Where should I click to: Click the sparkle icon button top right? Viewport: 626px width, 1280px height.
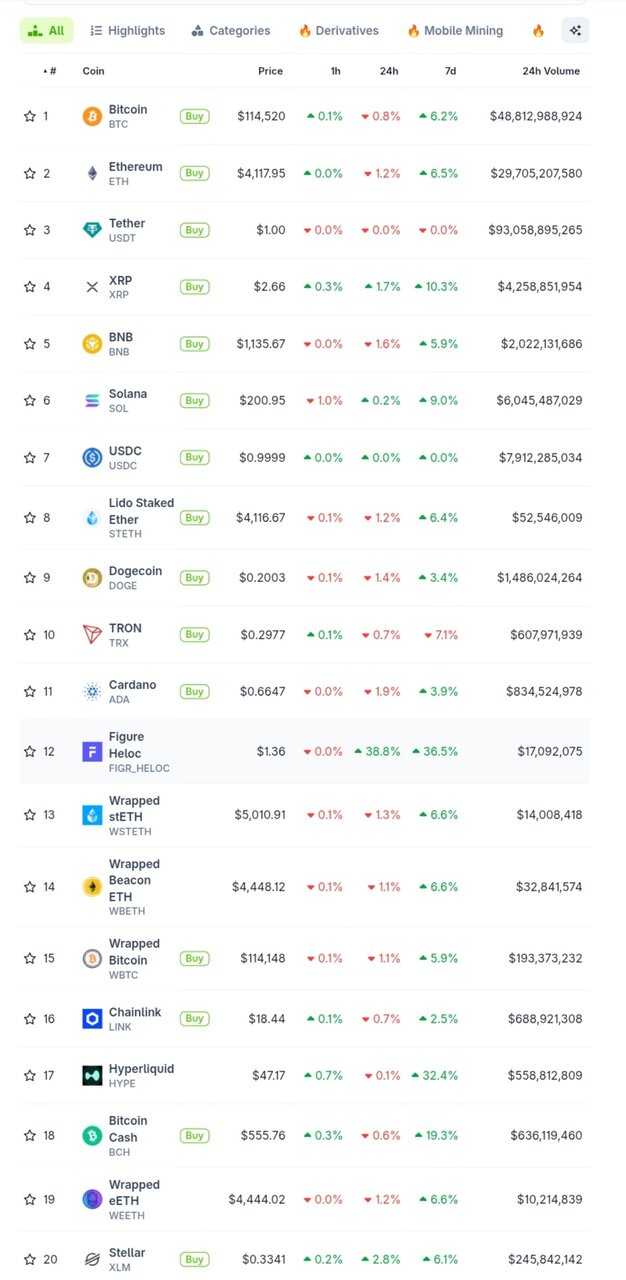click(575, 31)
